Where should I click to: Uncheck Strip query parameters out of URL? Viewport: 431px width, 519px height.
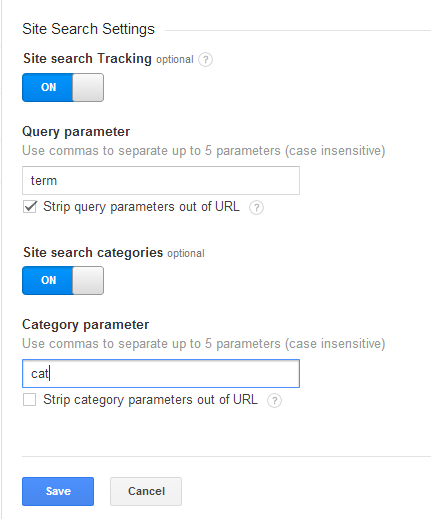pos(30,207)
